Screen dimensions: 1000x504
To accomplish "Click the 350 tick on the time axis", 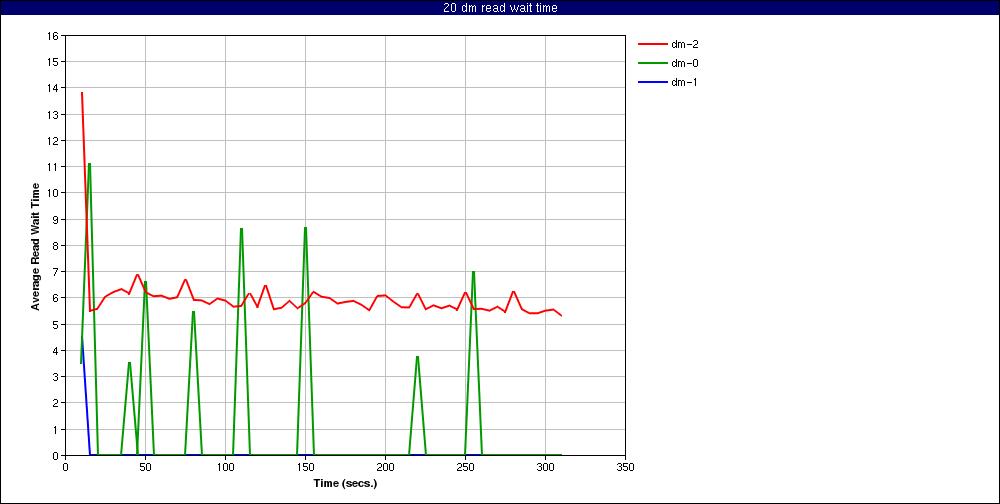I will point(625,467).
